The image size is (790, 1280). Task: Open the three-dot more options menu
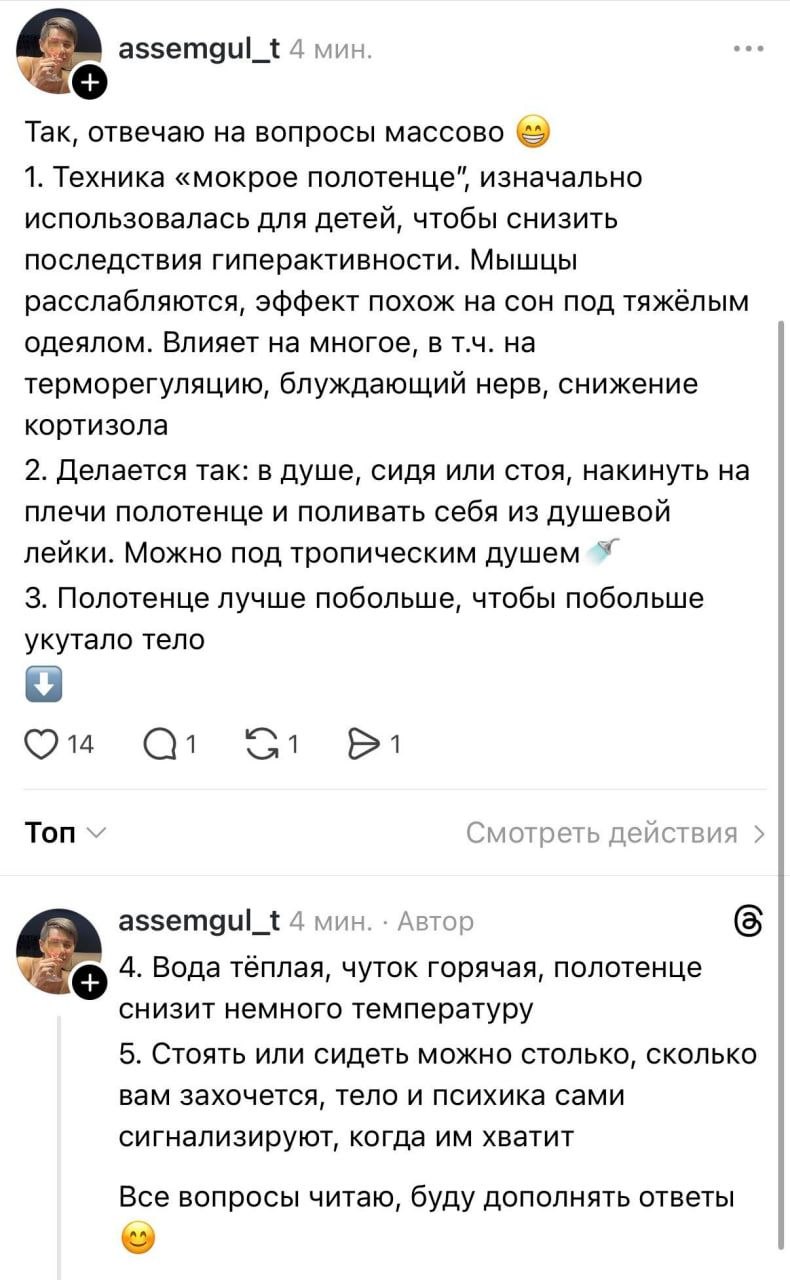pyautogui.click(x=749, y=48)
